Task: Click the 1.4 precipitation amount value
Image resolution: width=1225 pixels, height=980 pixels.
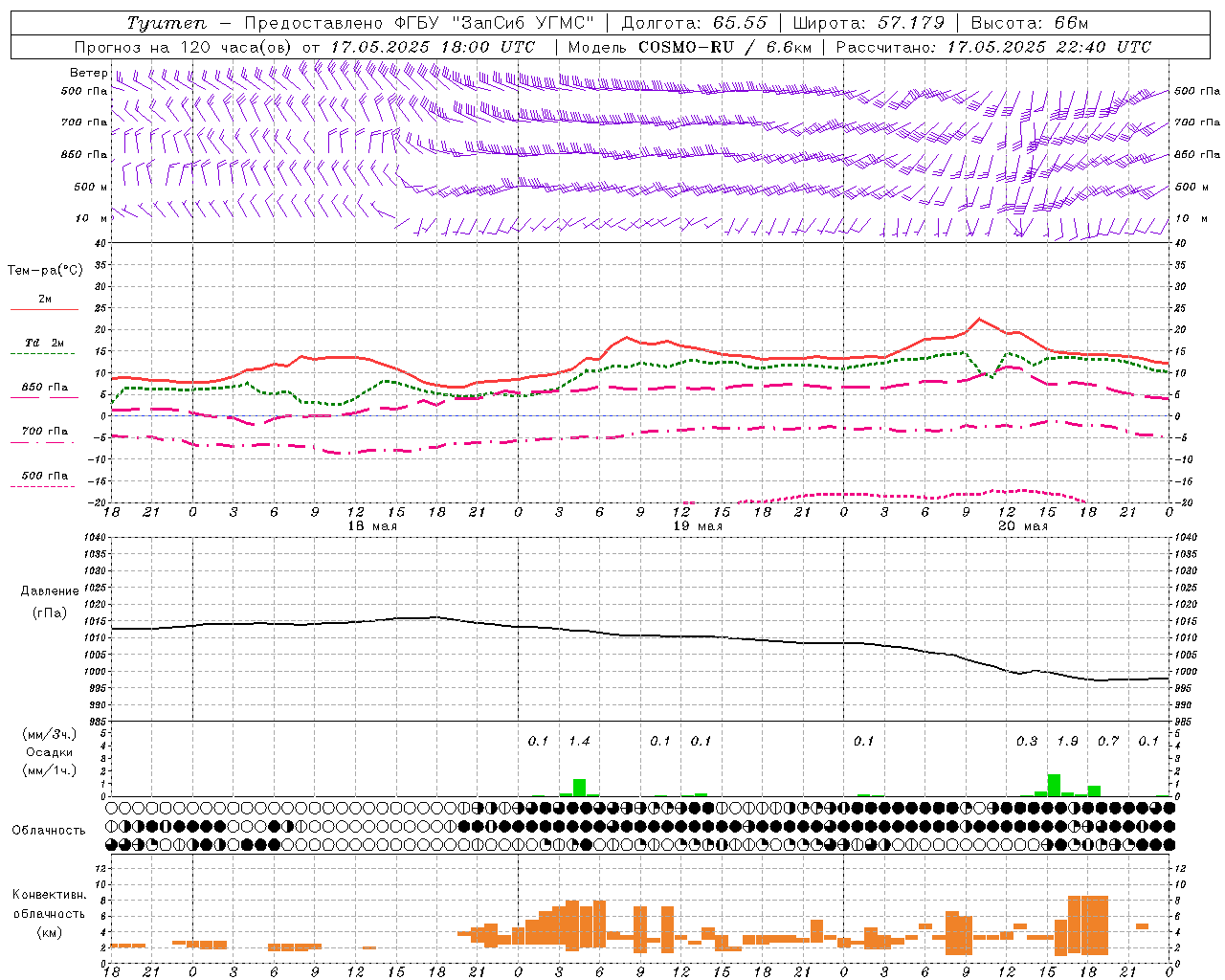Action: [x=579, y=741]
